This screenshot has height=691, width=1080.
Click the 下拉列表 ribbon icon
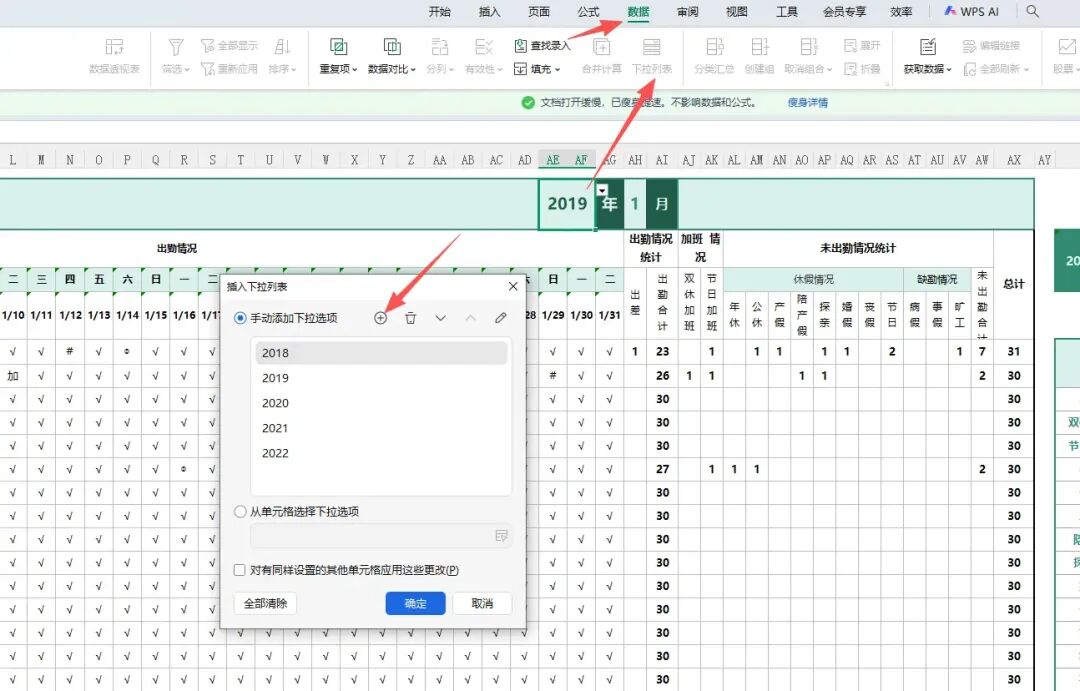652,48
